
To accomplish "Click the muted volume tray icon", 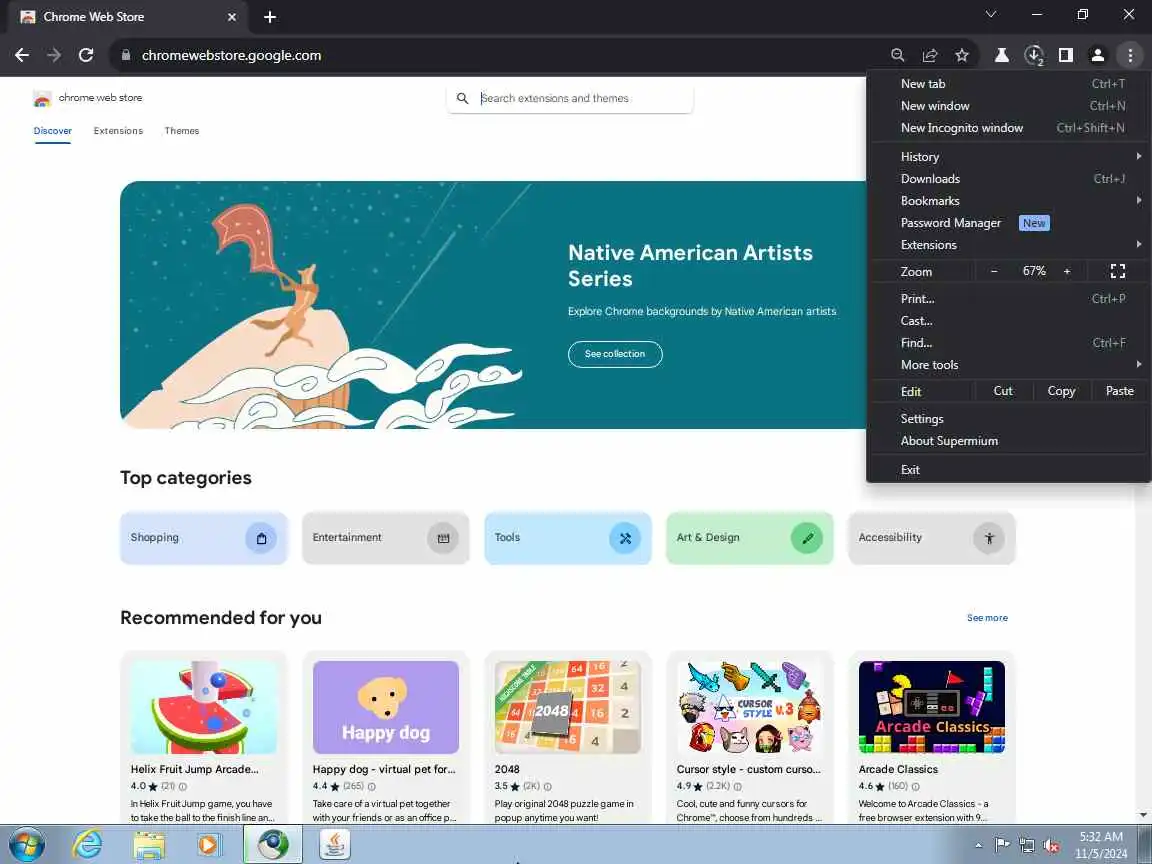I will pyautogui.click(x=1051, y=846).
